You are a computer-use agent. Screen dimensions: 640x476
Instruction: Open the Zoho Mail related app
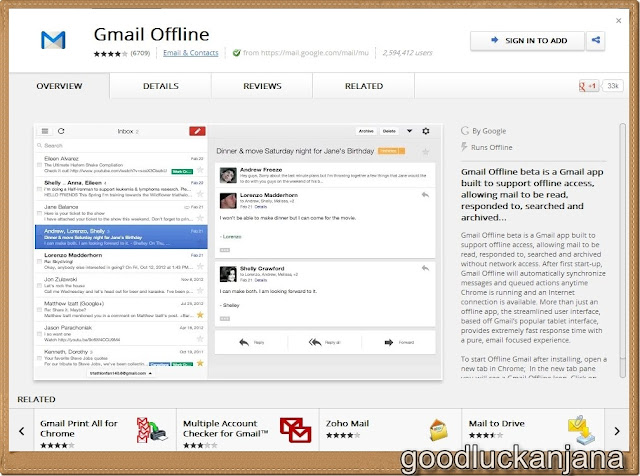(x=390, y=429)
